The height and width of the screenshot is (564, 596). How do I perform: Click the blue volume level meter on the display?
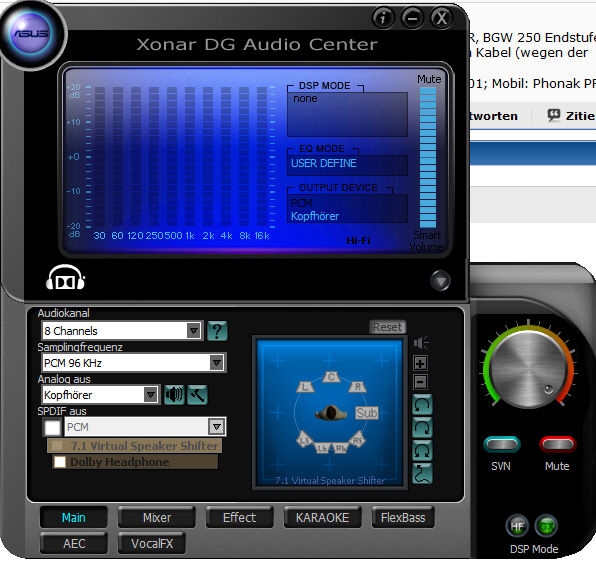pyautogui.click(x=428, y=157)
